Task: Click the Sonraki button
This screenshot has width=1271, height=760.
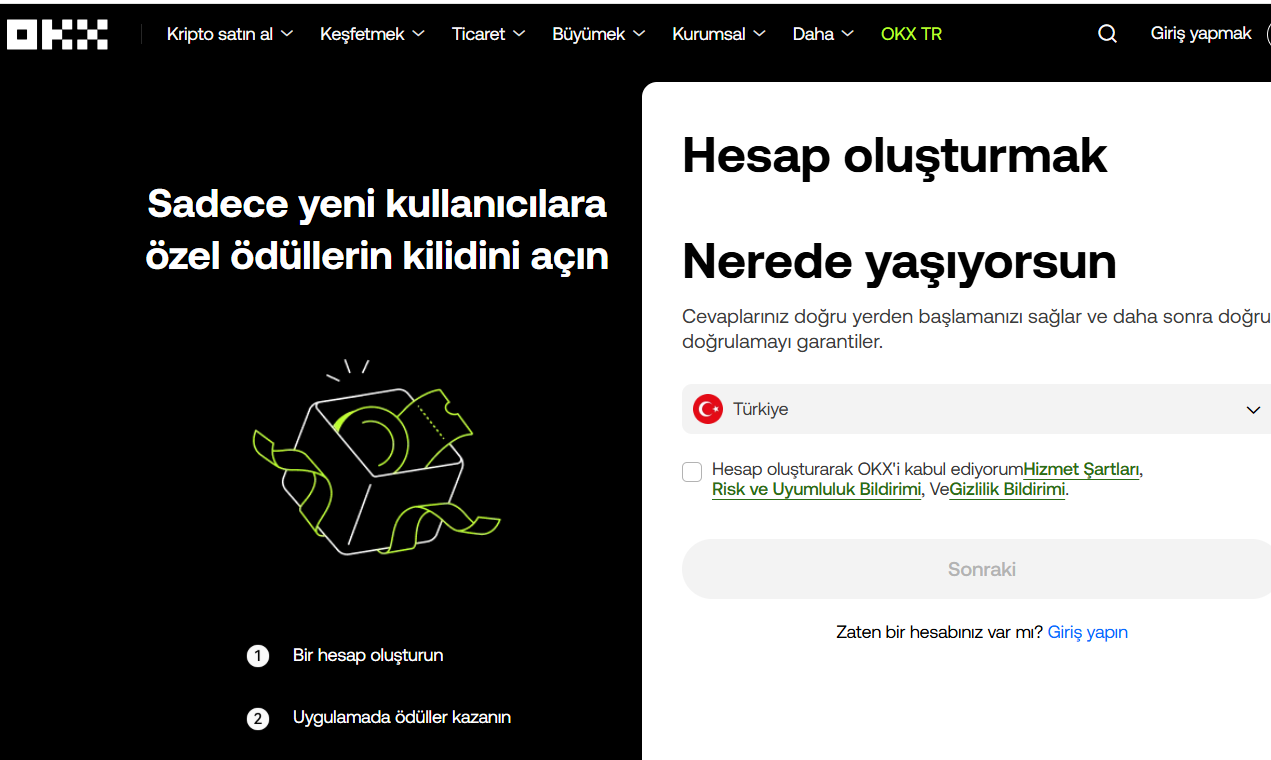Action: click(976, 569)
